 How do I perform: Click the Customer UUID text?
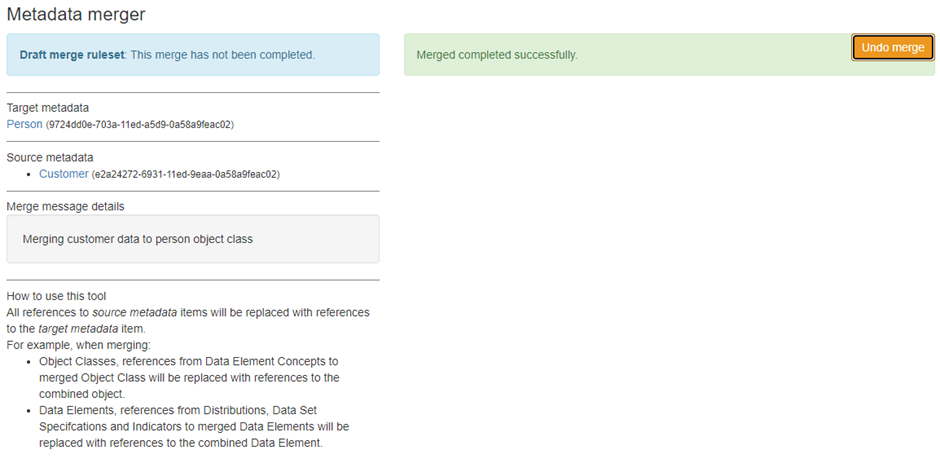click(185, 174)
